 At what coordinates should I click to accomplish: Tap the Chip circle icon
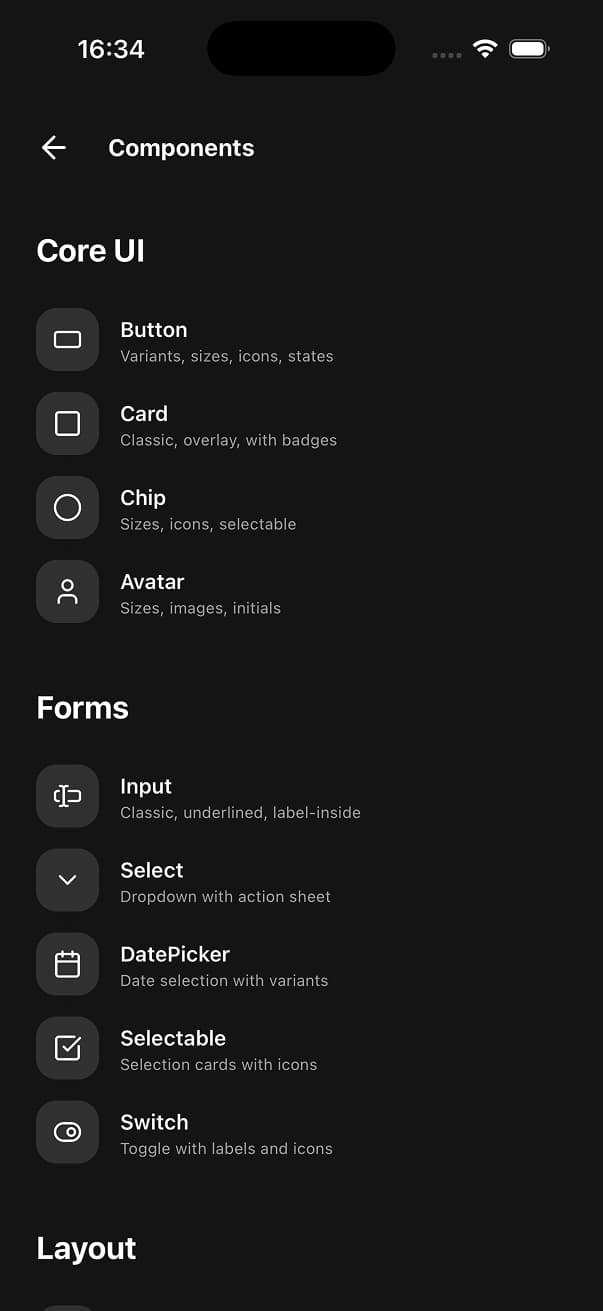pyautogui.click(x=67, y=507)
